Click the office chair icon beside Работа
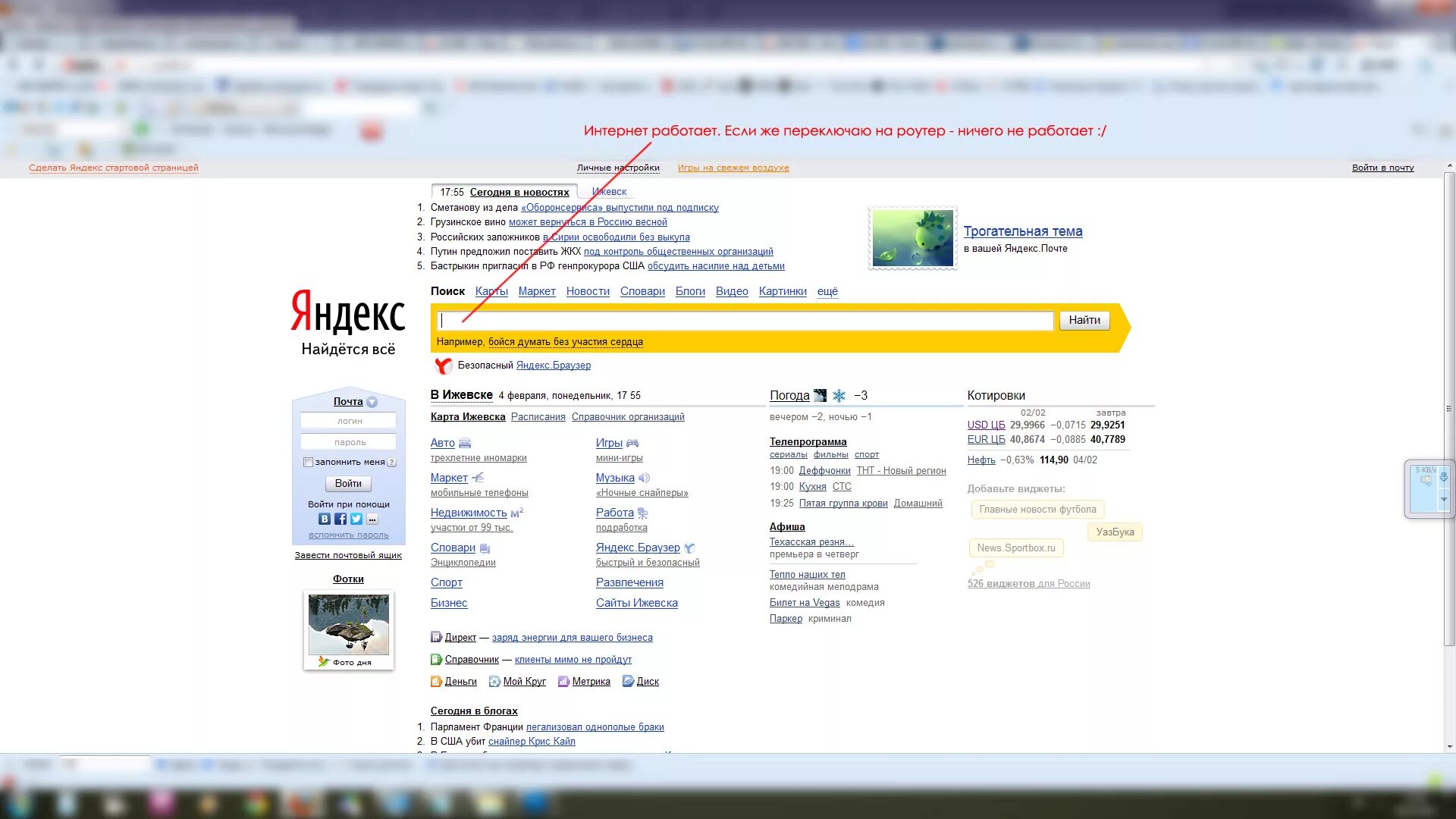 click(643, 513)
